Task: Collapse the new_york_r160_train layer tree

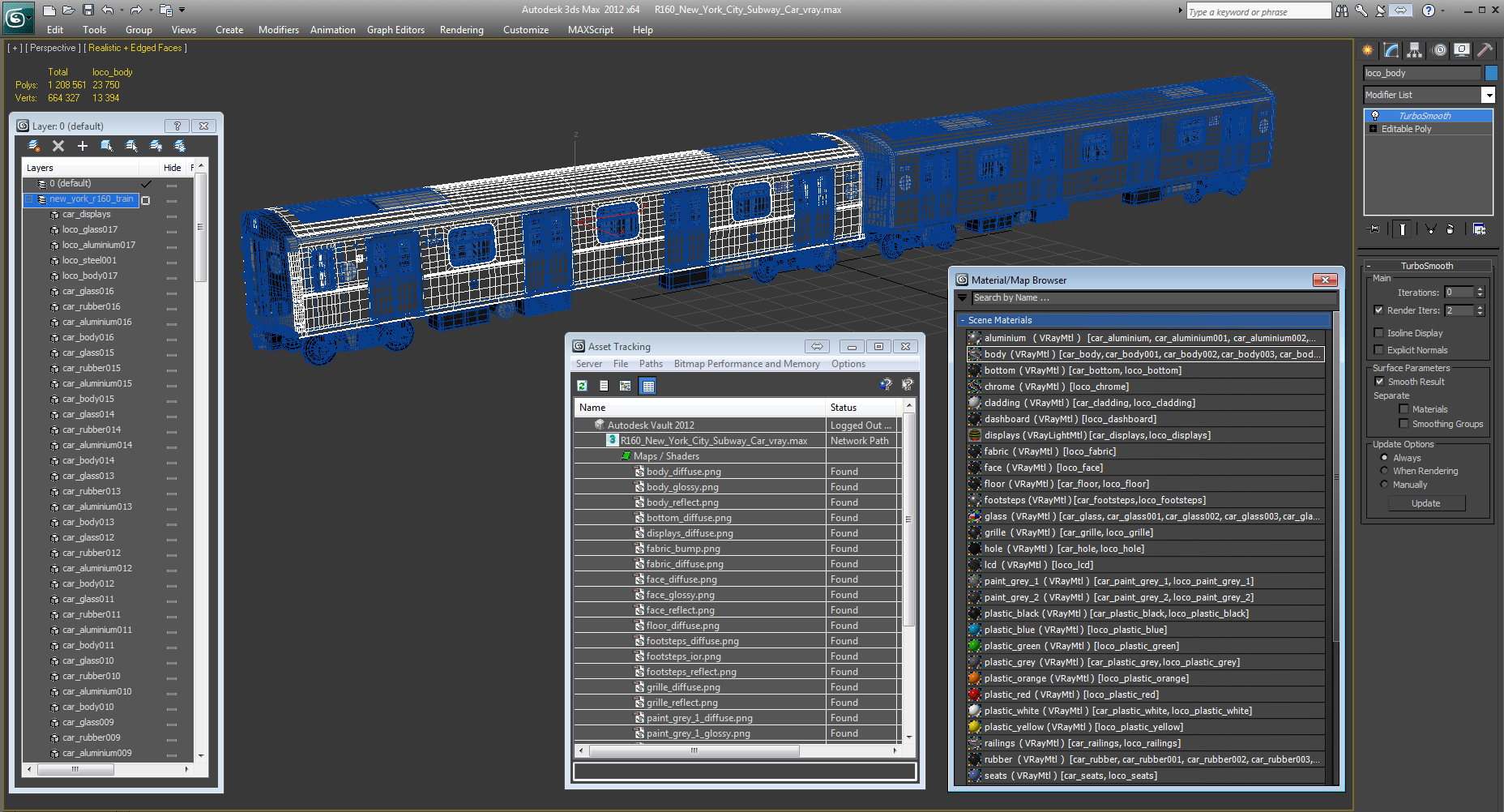Action: click(x=30, y=199)
